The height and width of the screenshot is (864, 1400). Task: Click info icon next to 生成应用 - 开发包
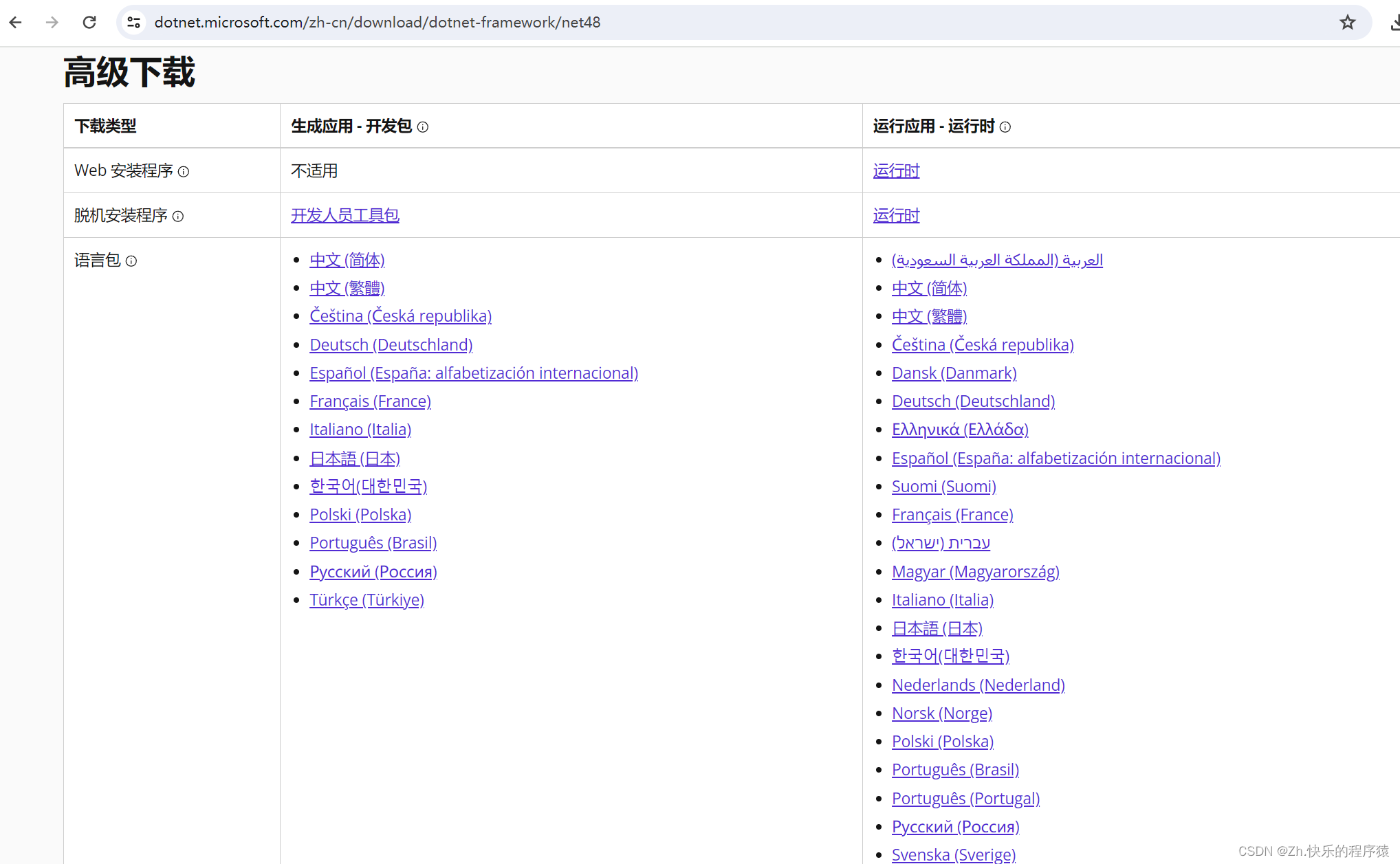[423, 127]
